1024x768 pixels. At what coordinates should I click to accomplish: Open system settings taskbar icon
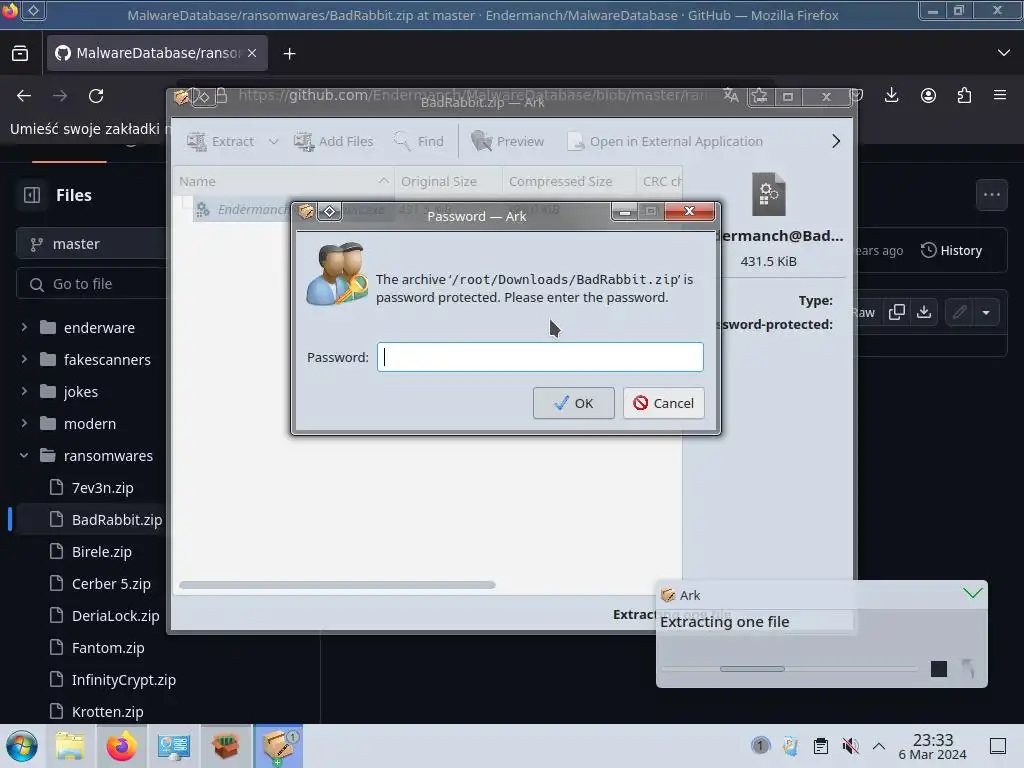[x=174, y=746]
